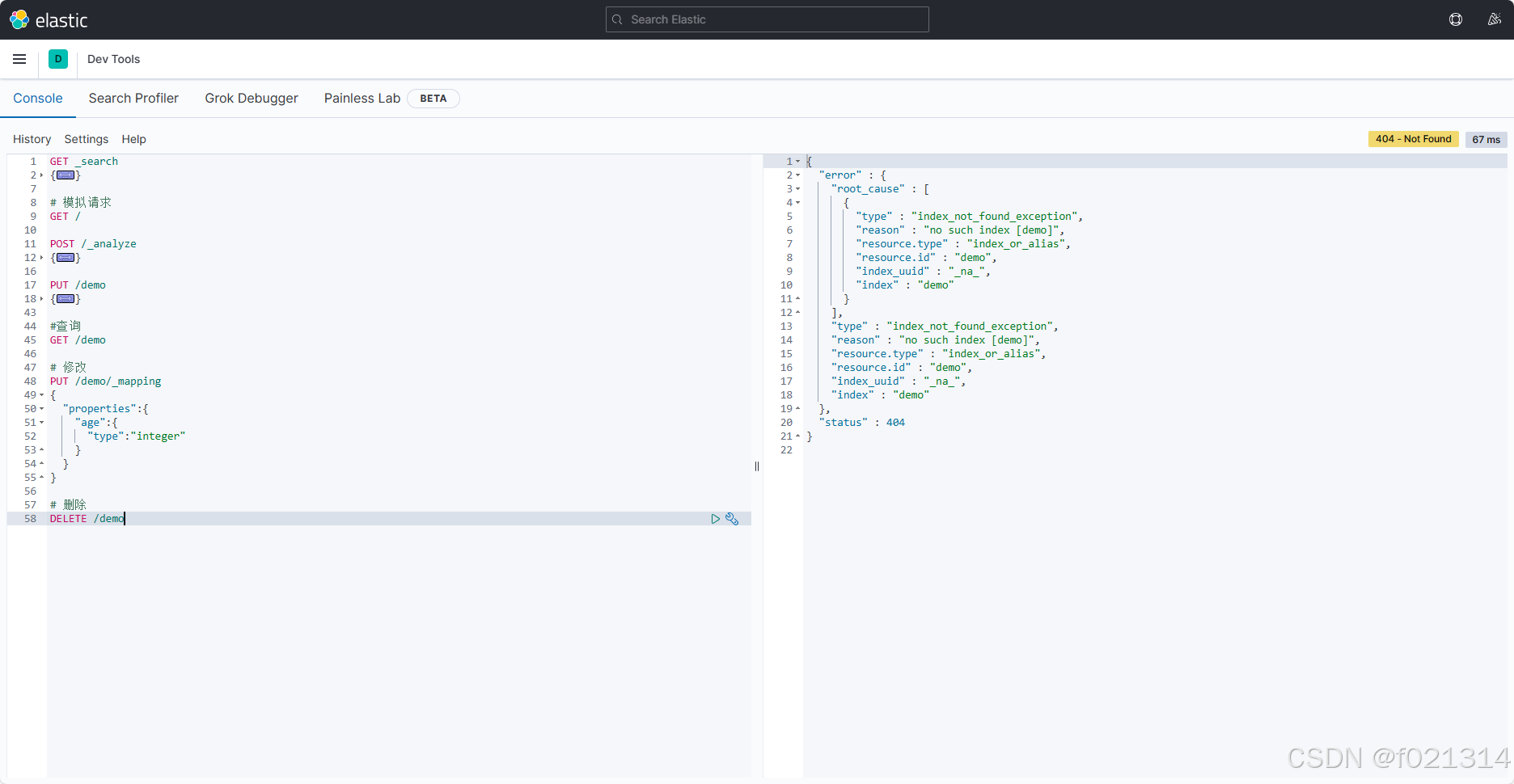
Task: Open the wrench request options menu
Action: (732, 519)
